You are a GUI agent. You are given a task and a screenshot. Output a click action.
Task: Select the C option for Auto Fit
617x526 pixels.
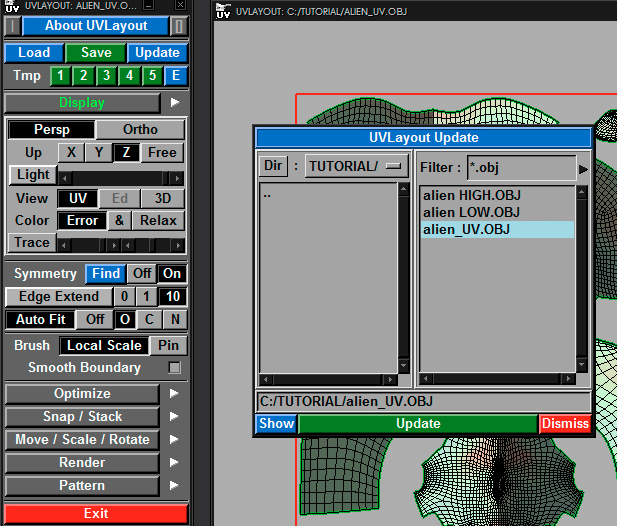coord(150,319)
